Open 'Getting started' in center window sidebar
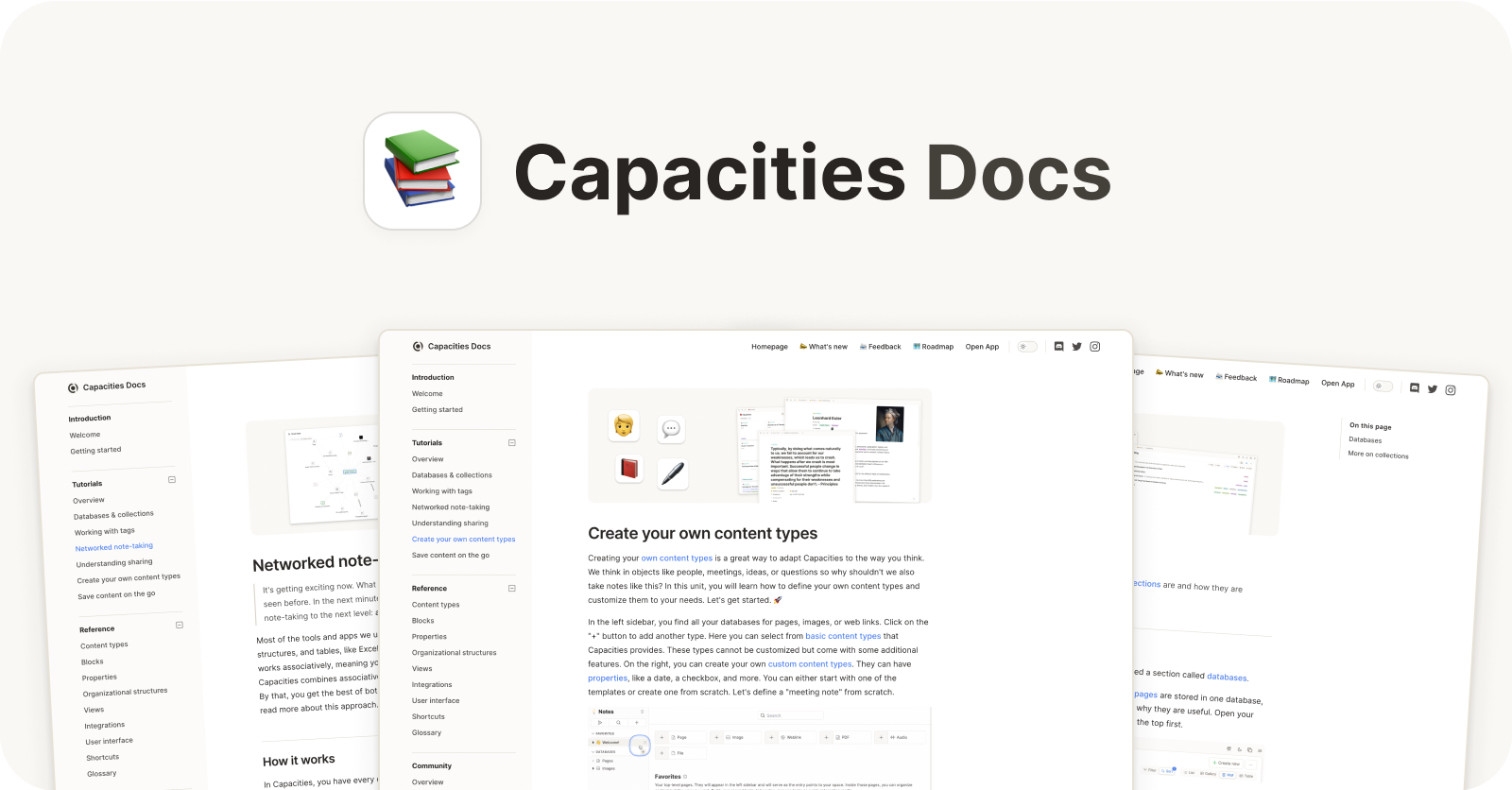The image size is (1512, 790). [x=438, y=410]
